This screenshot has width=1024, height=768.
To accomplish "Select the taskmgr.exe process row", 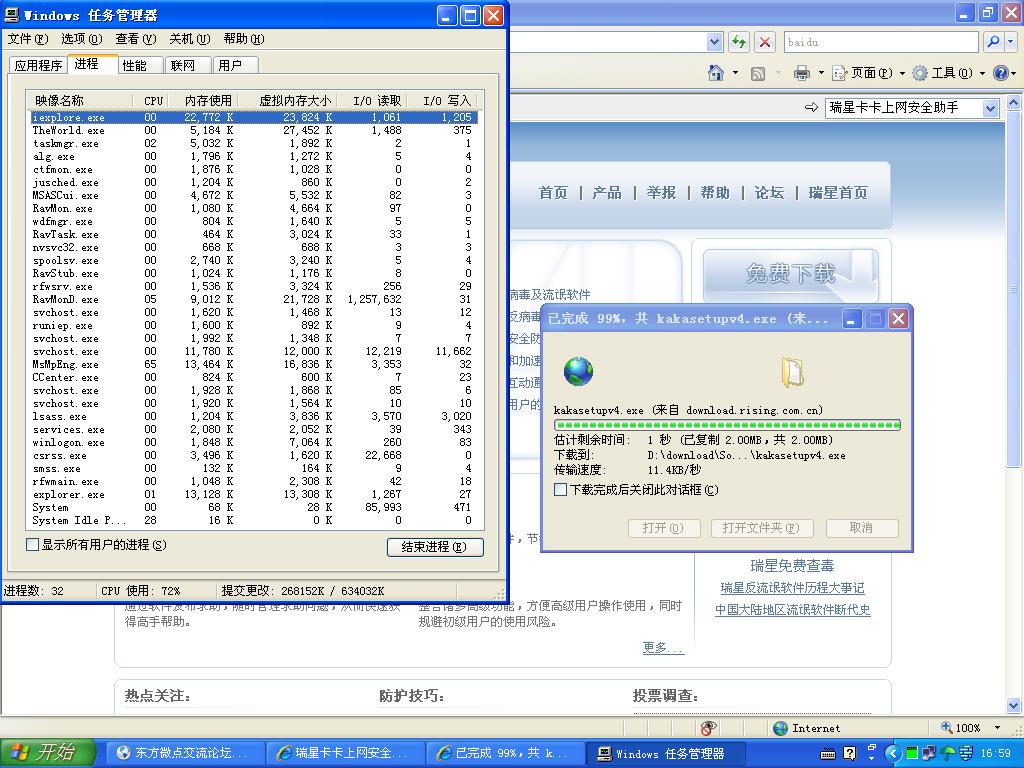I will 255,143.
